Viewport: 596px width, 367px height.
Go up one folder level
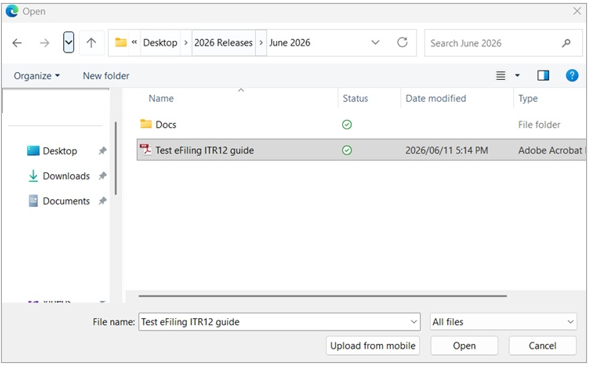pyautogui.click(x=91, y=43)
